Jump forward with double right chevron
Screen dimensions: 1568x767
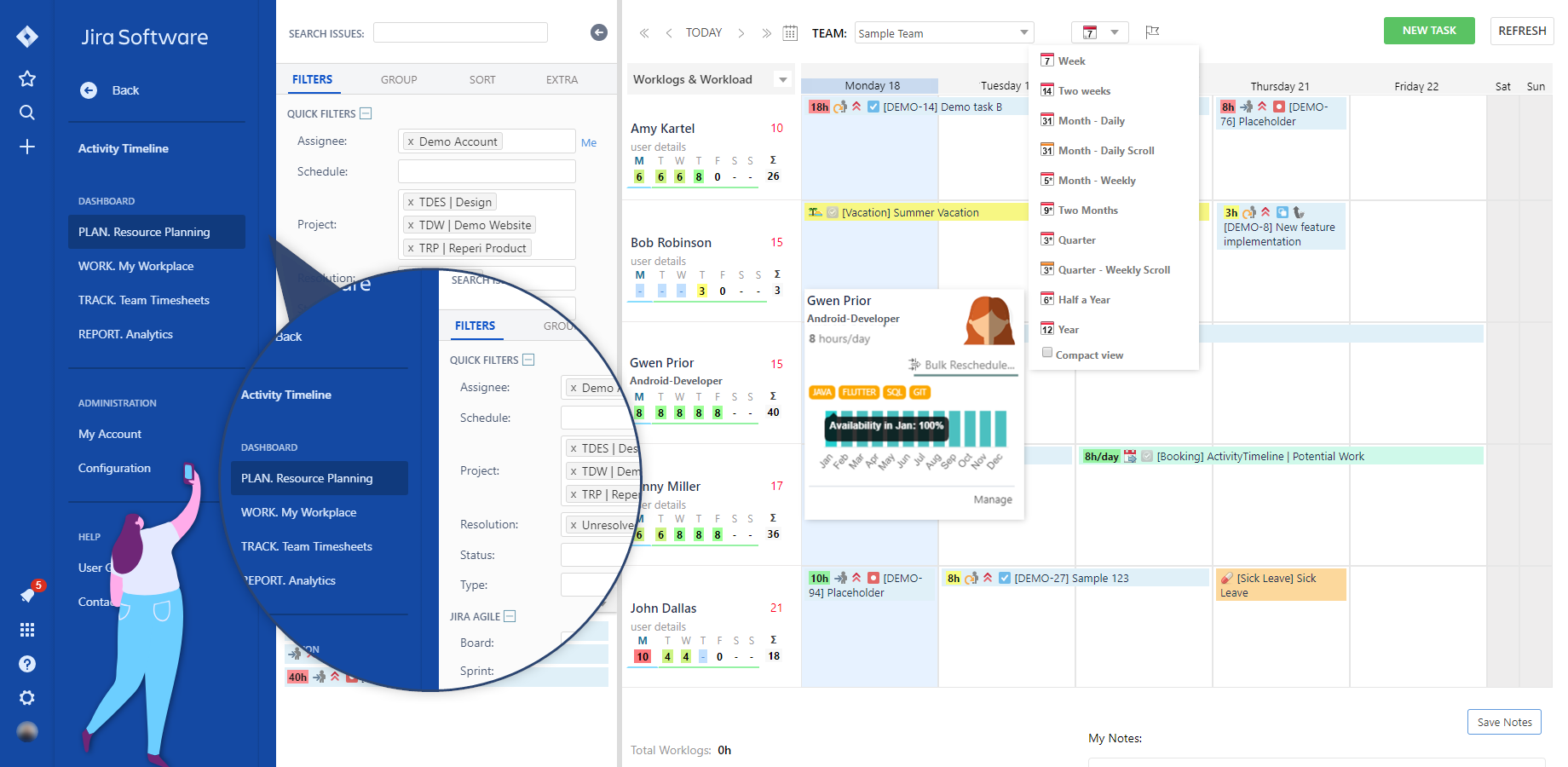coord(767,33)
